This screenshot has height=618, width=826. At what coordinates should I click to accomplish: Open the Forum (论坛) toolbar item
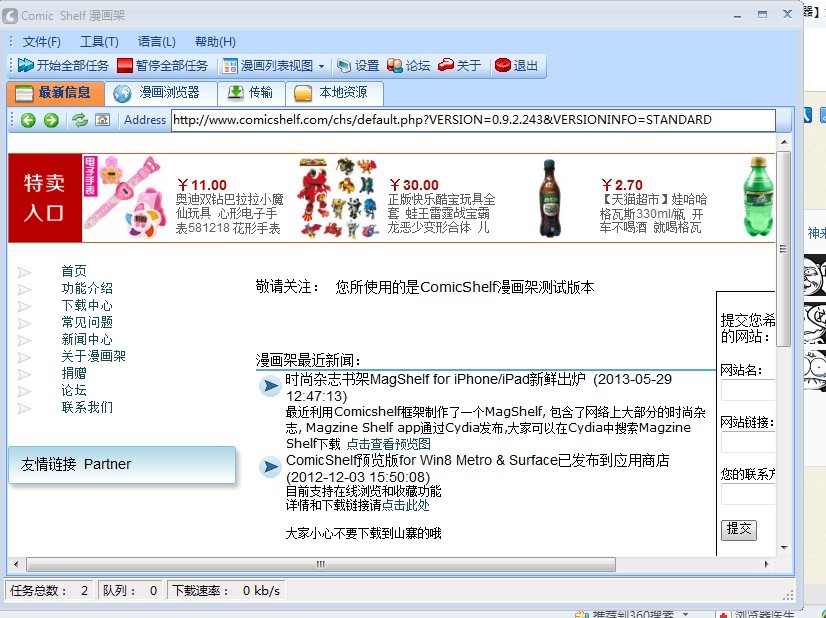pyautogui.click(x=408, y=65)
